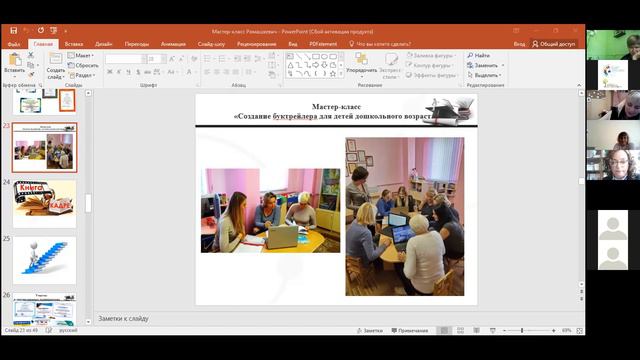This screenshot has height=360, width=640.
Task: Click the Format Painter brush icon
Action: coord(31,75)
